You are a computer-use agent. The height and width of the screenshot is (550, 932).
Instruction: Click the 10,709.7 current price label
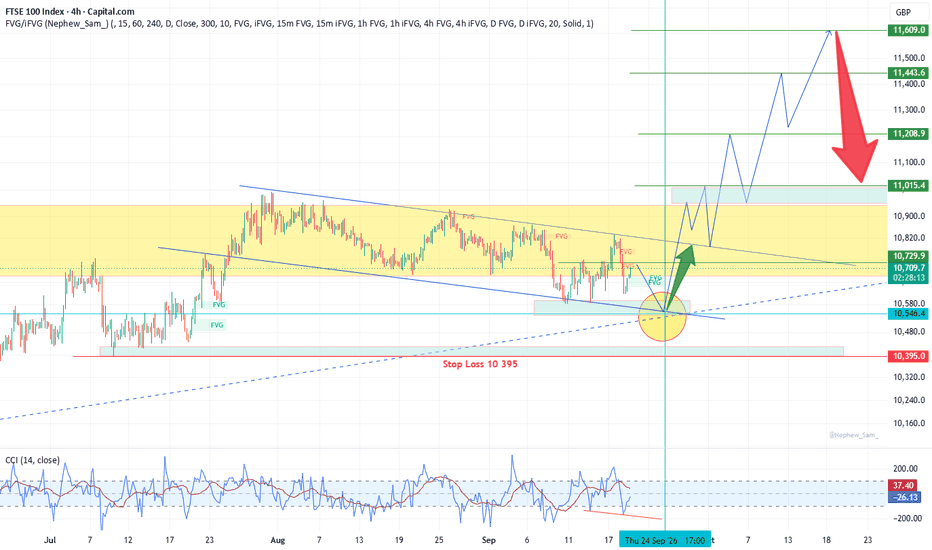point(908,268)
